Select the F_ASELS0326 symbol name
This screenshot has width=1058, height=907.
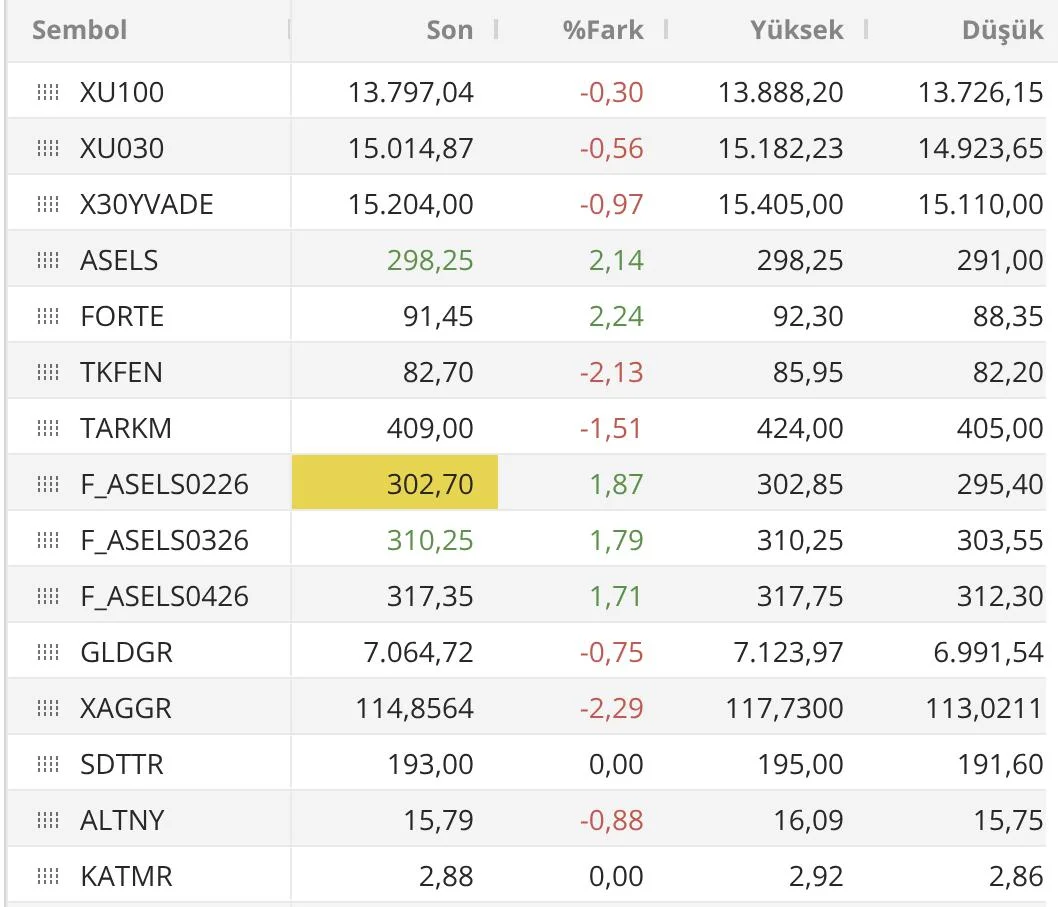(164, 541)
